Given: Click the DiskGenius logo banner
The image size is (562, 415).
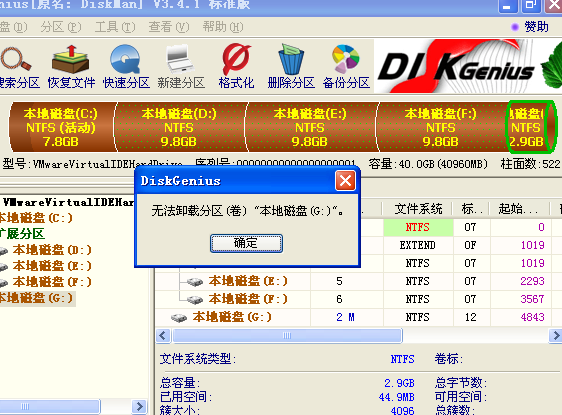Looking at the screenshot, I should coord(468,66).
